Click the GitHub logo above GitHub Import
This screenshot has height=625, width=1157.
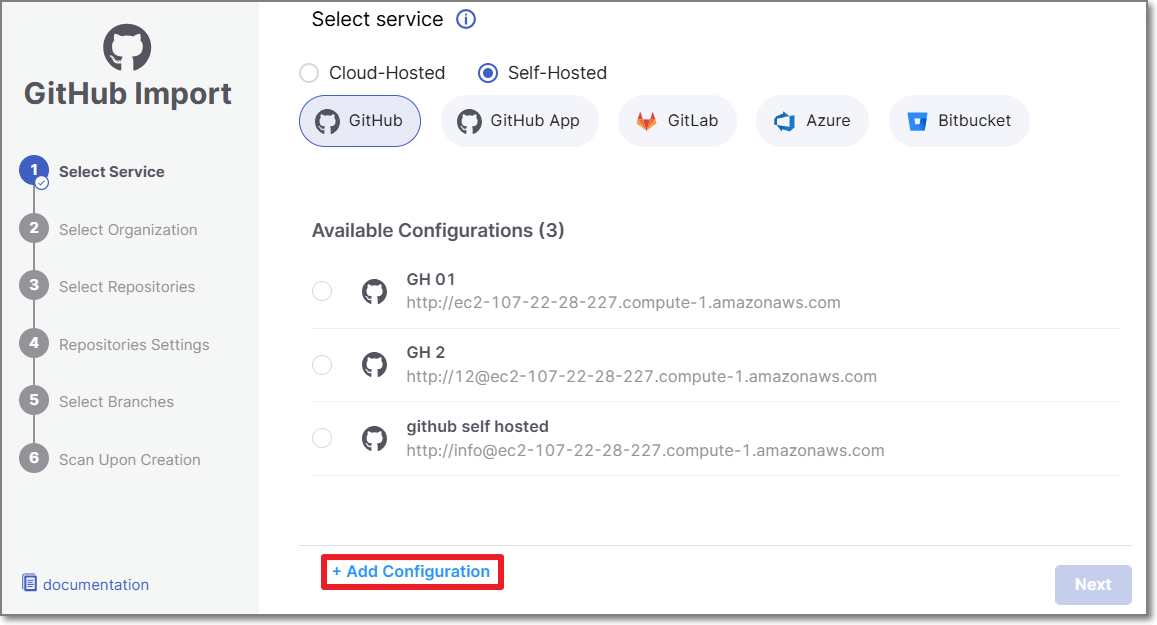(127, 47)
